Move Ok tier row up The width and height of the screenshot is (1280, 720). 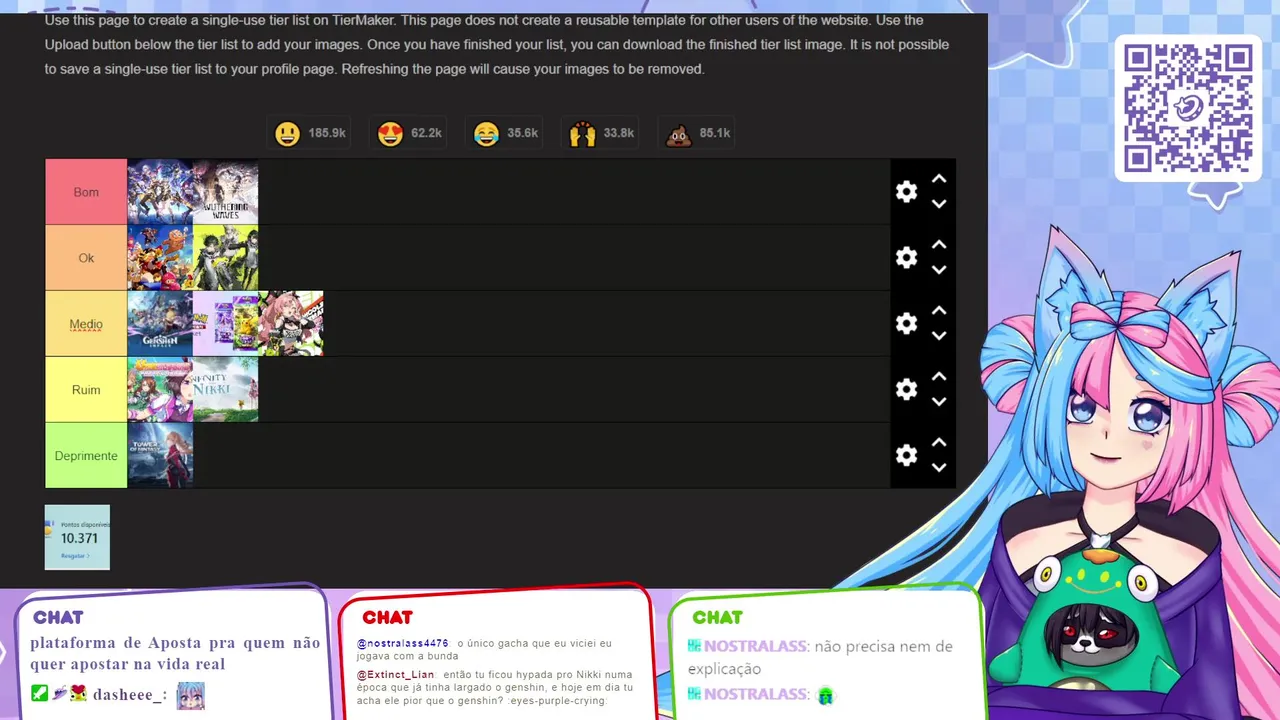939,245
